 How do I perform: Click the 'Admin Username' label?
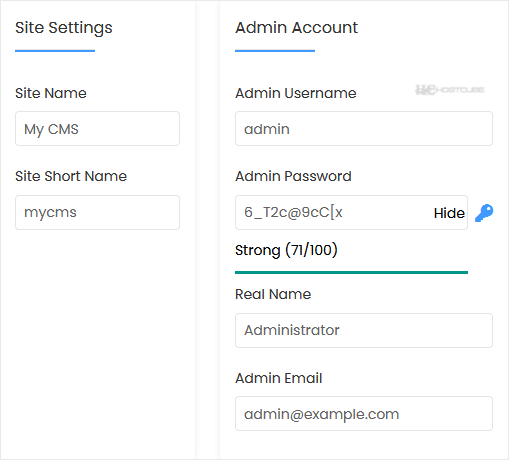[x=296, y=93]
